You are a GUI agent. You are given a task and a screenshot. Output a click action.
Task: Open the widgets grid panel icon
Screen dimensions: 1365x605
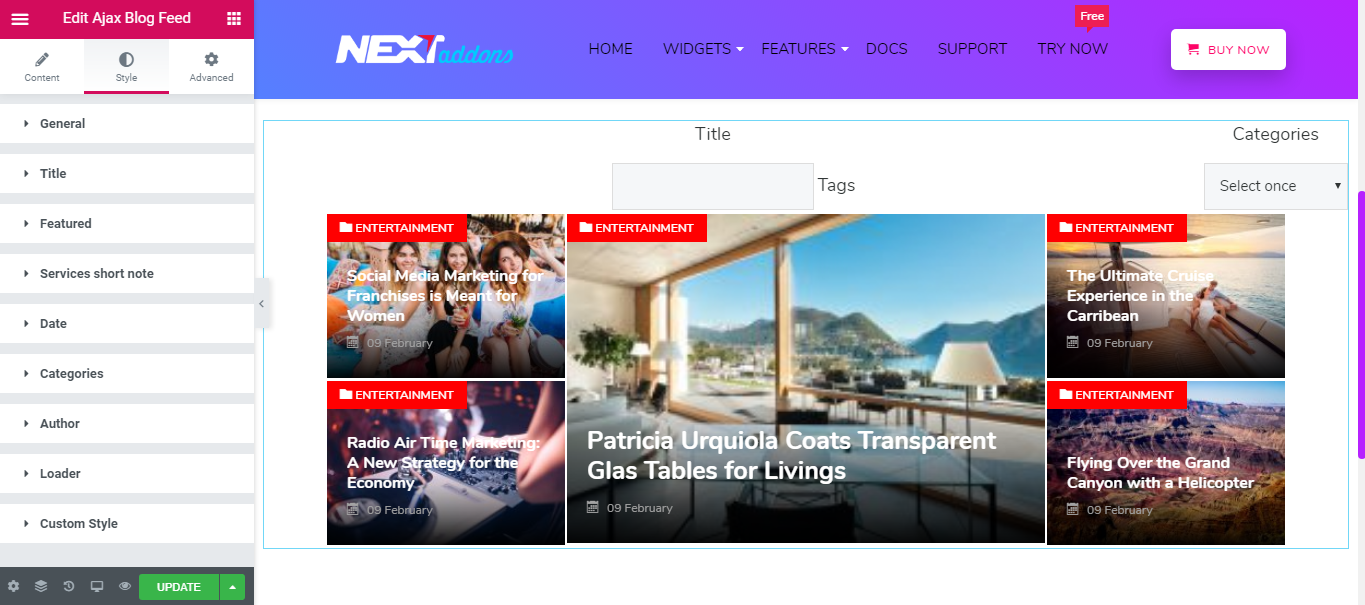pyautogui.click(x=234, y=18)
